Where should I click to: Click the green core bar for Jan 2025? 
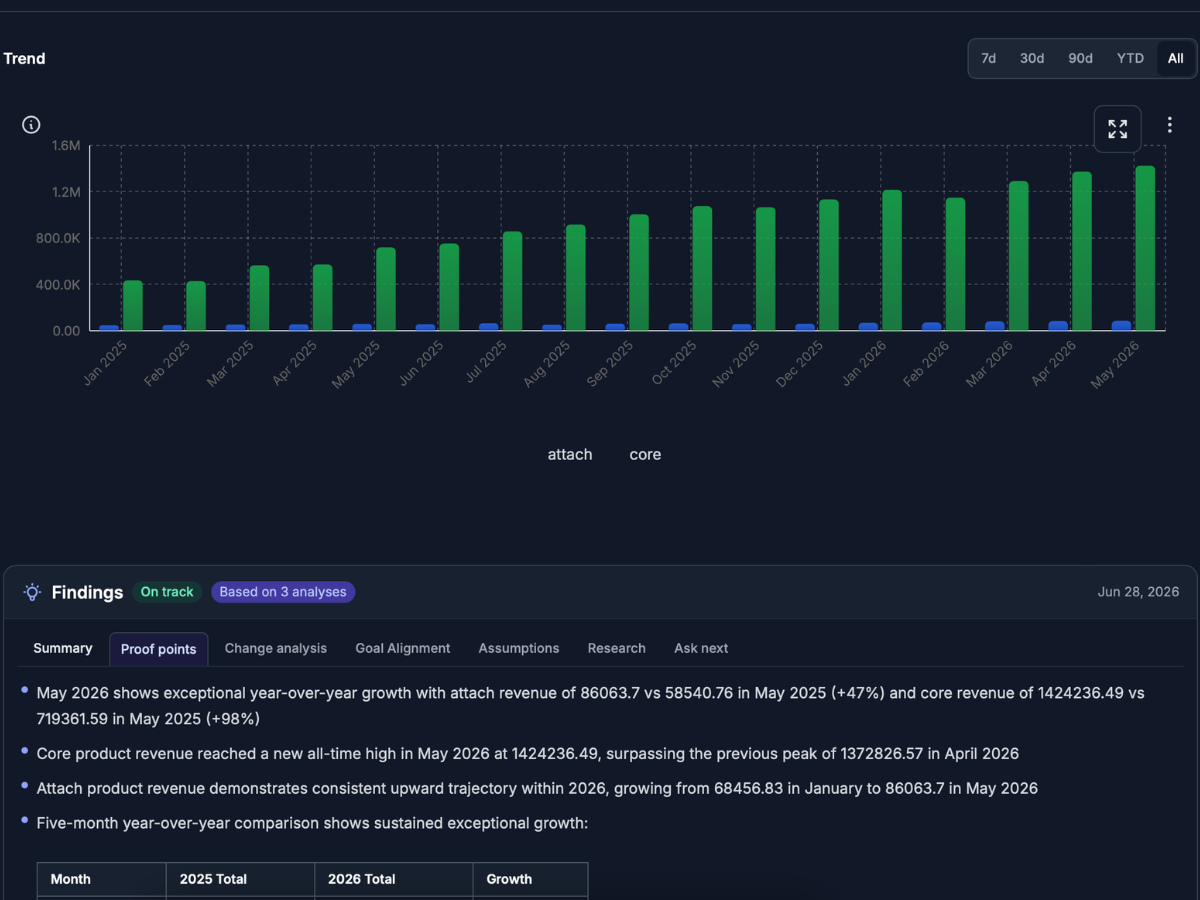[133, 305]
